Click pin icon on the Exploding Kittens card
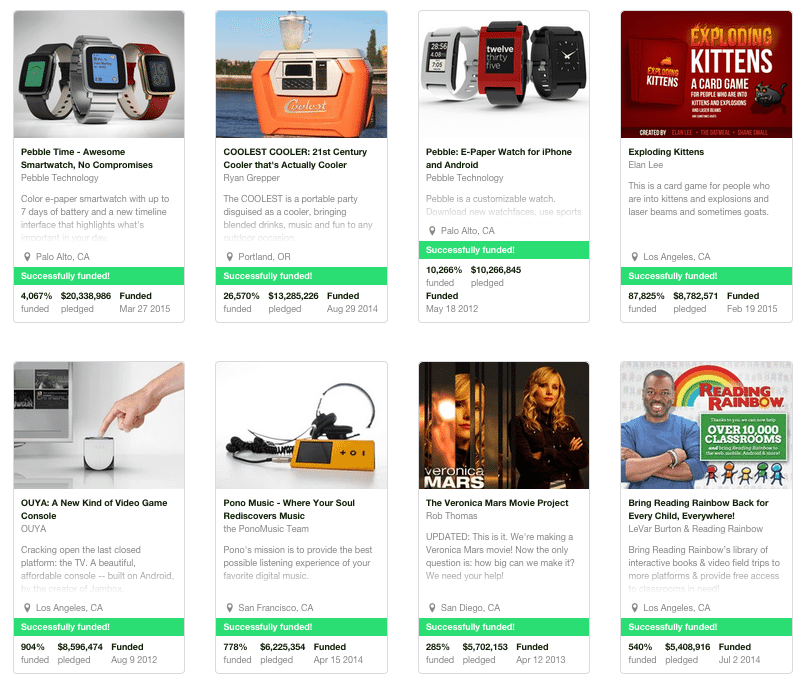The width and height of the screenshot is (805, 691). pyautogui.click(x=635, y=257)
